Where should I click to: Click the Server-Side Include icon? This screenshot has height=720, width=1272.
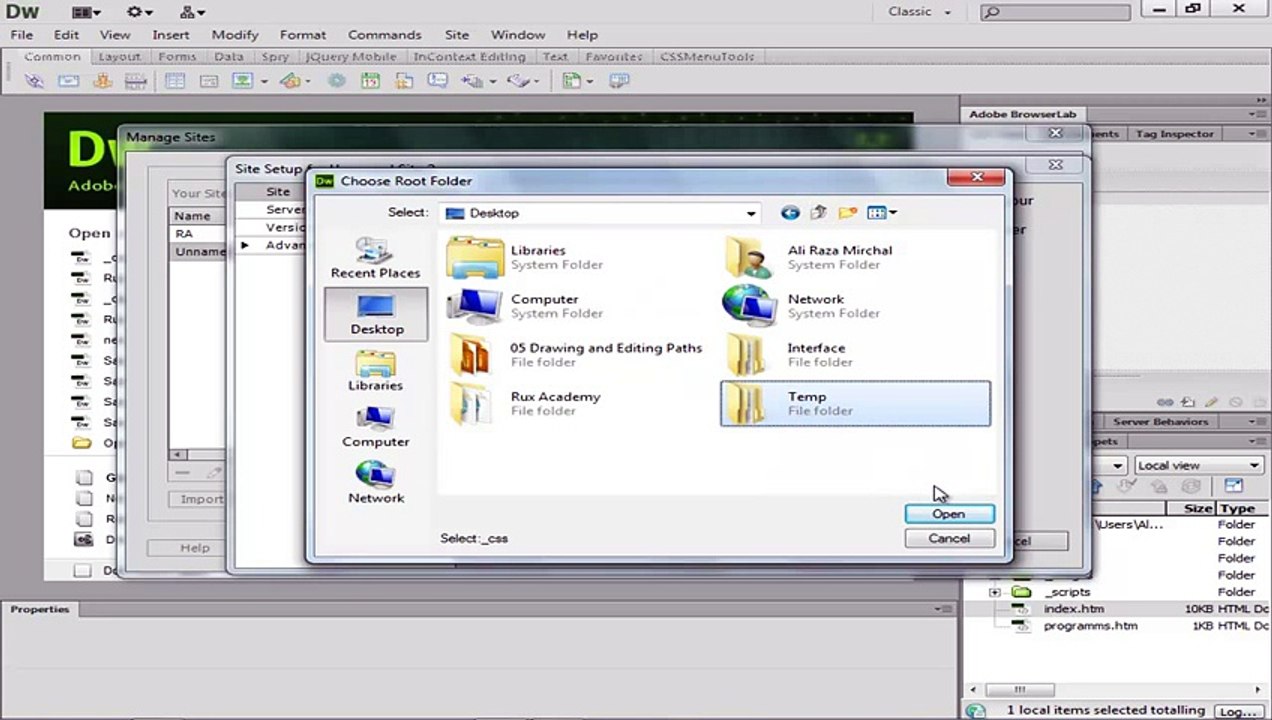[404, 81]
